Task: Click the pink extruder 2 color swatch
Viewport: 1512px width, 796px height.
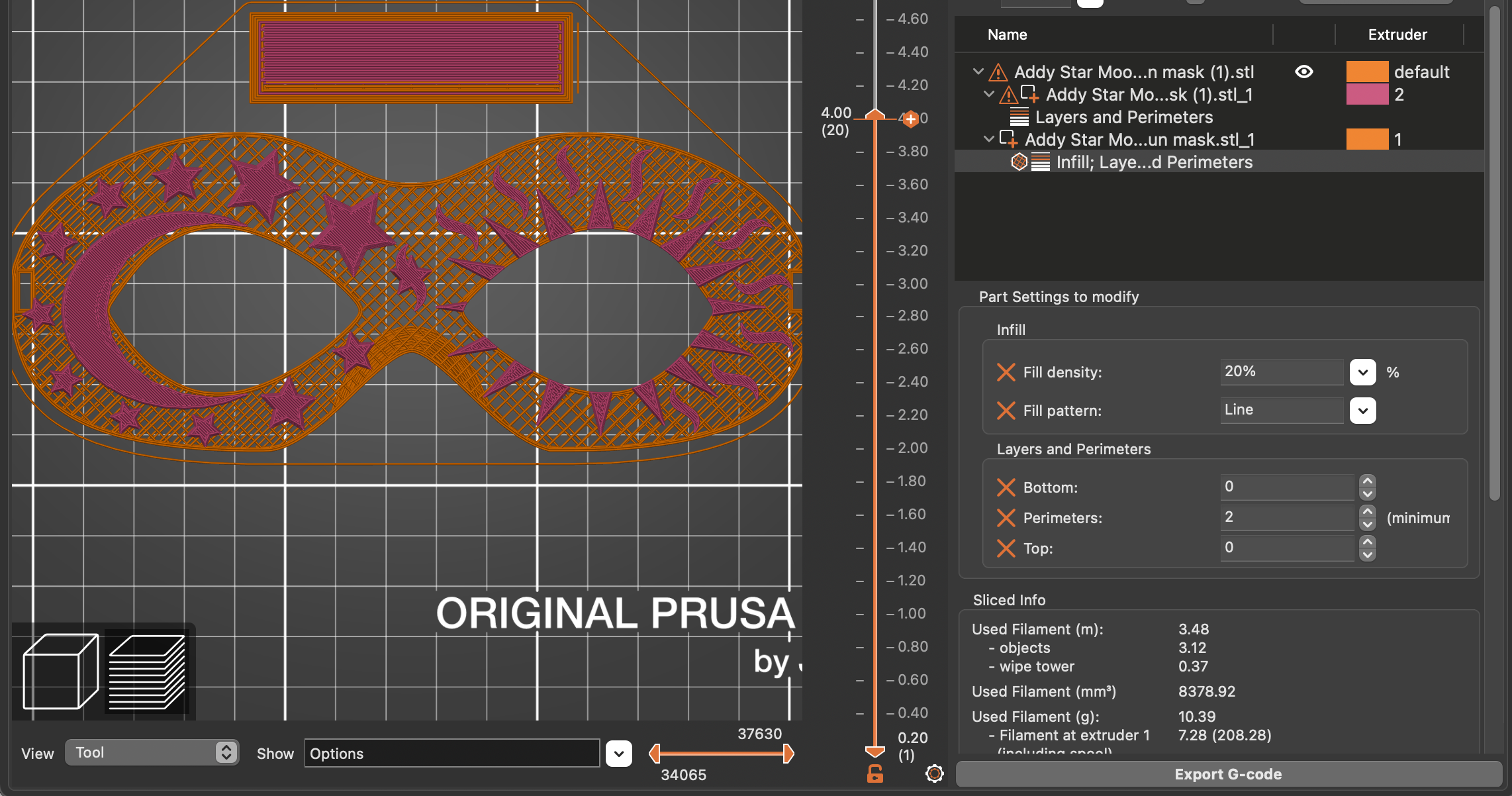Action: point(1367,94)
